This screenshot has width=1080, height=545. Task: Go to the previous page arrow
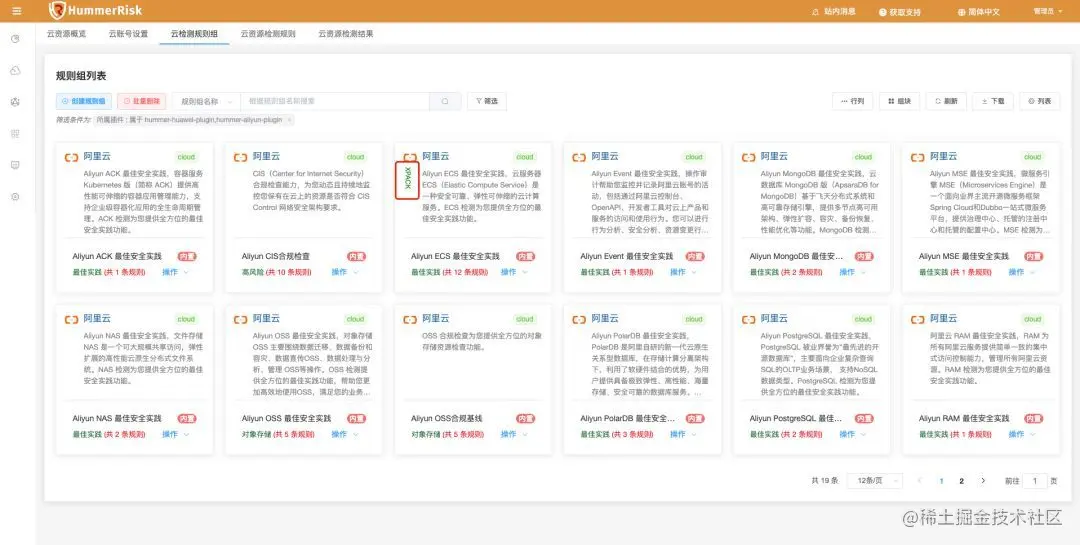(x=920, y=481)
